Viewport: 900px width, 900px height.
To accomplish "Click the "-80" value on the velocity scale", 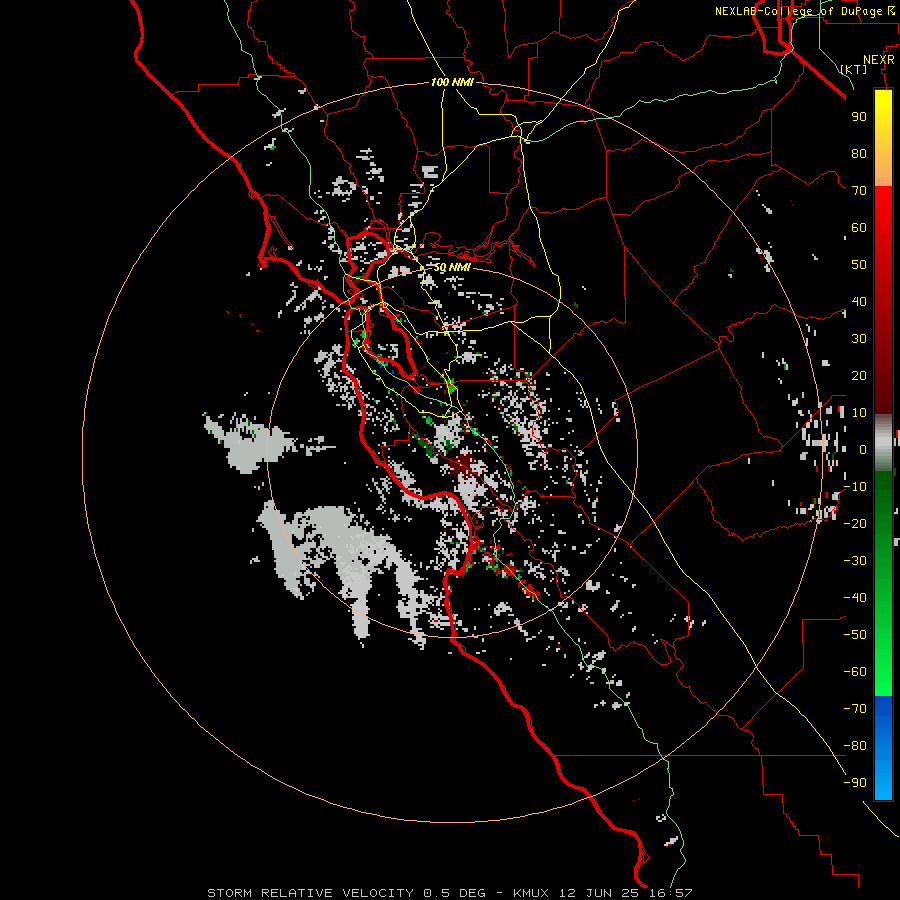I will [855, 746].
